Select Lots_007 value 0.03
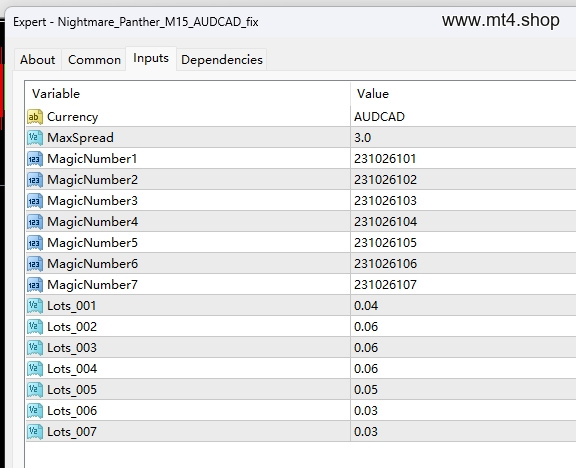This screenshot has width=576, height=468. 366,431
